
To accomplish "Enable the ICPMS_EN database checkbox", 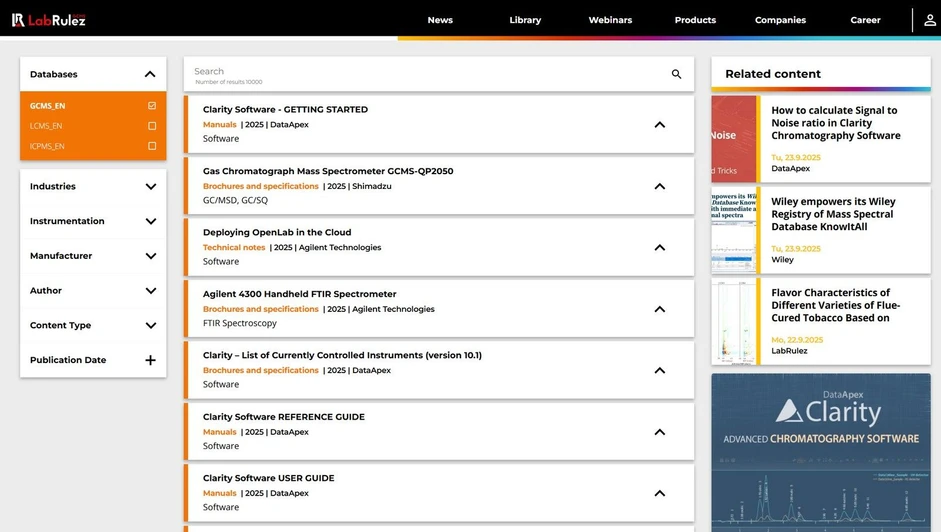I will pos(152,146).
